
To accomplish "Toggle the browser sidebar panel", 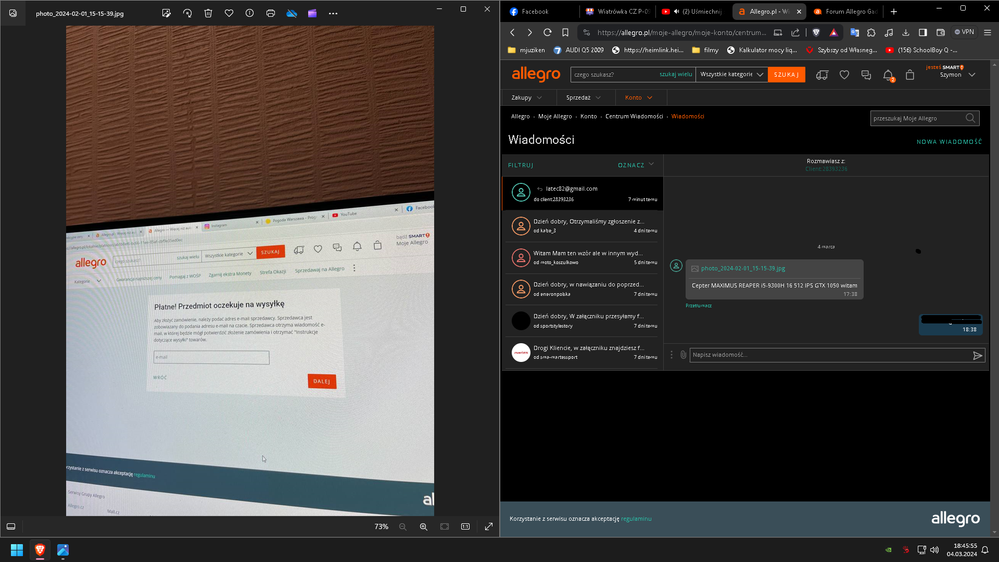I will click(x=923, y=32).
